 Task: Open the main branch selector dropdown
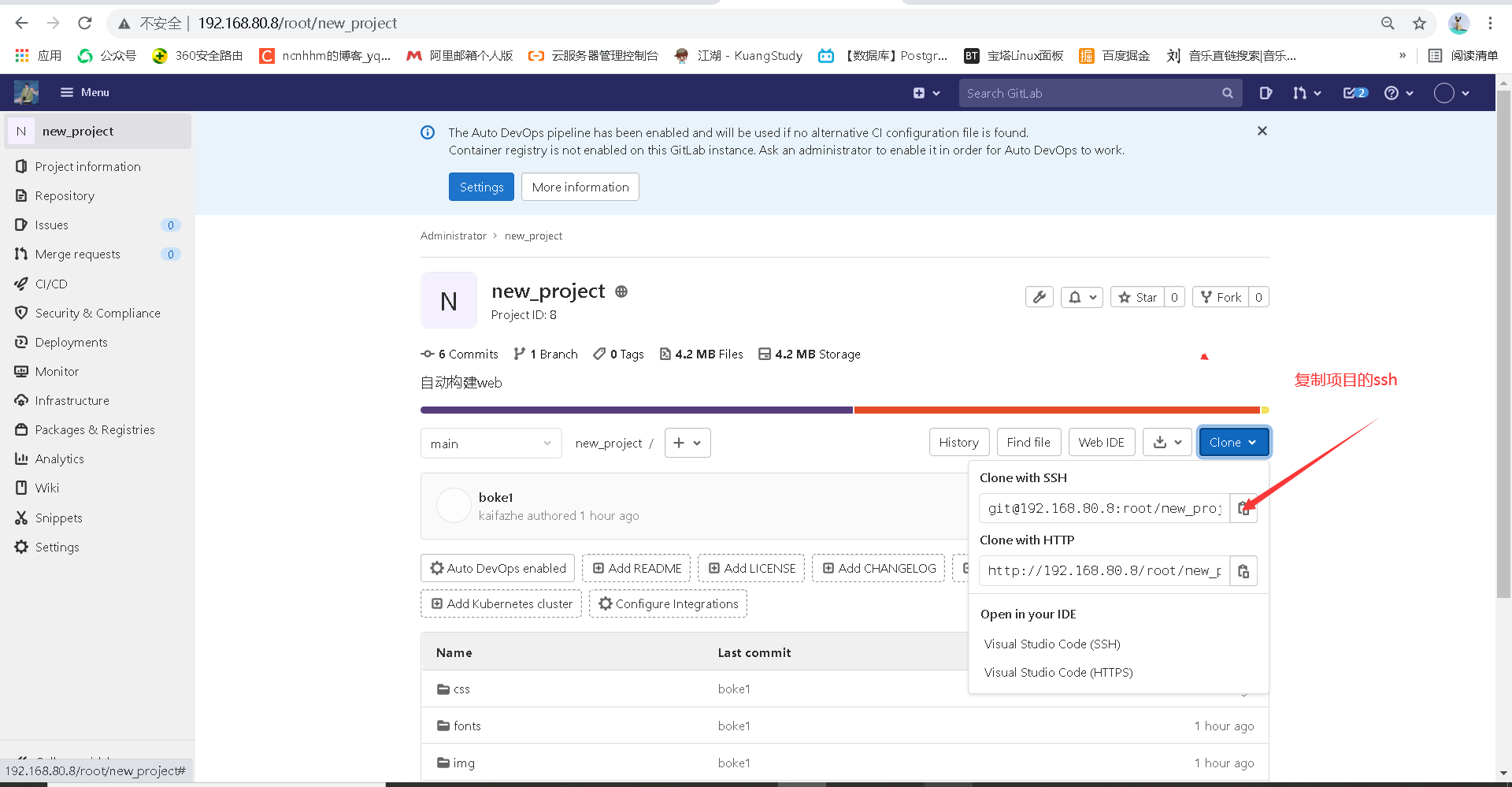tap(491, 443)
